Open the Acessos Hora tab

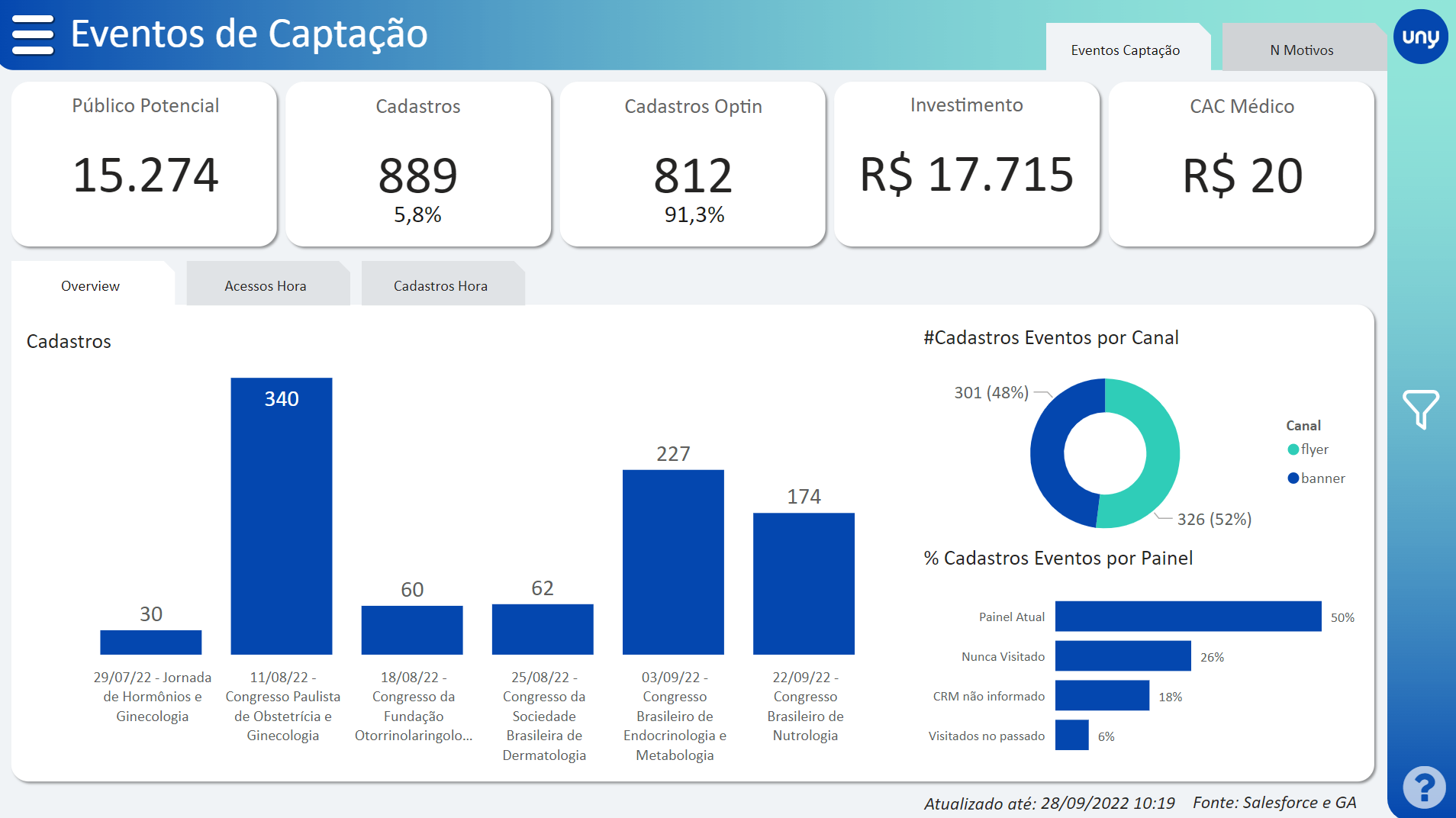click(265, 285)
